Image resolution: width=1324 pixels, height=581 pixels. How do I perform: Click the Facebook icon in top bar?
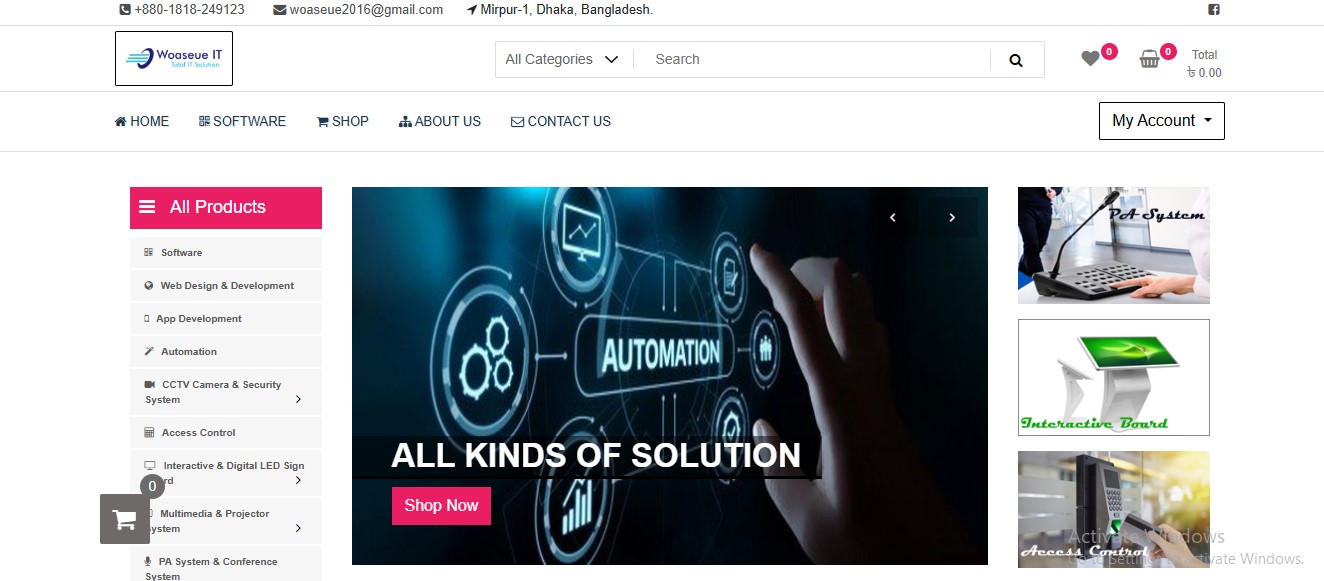tap(1214, 10)
